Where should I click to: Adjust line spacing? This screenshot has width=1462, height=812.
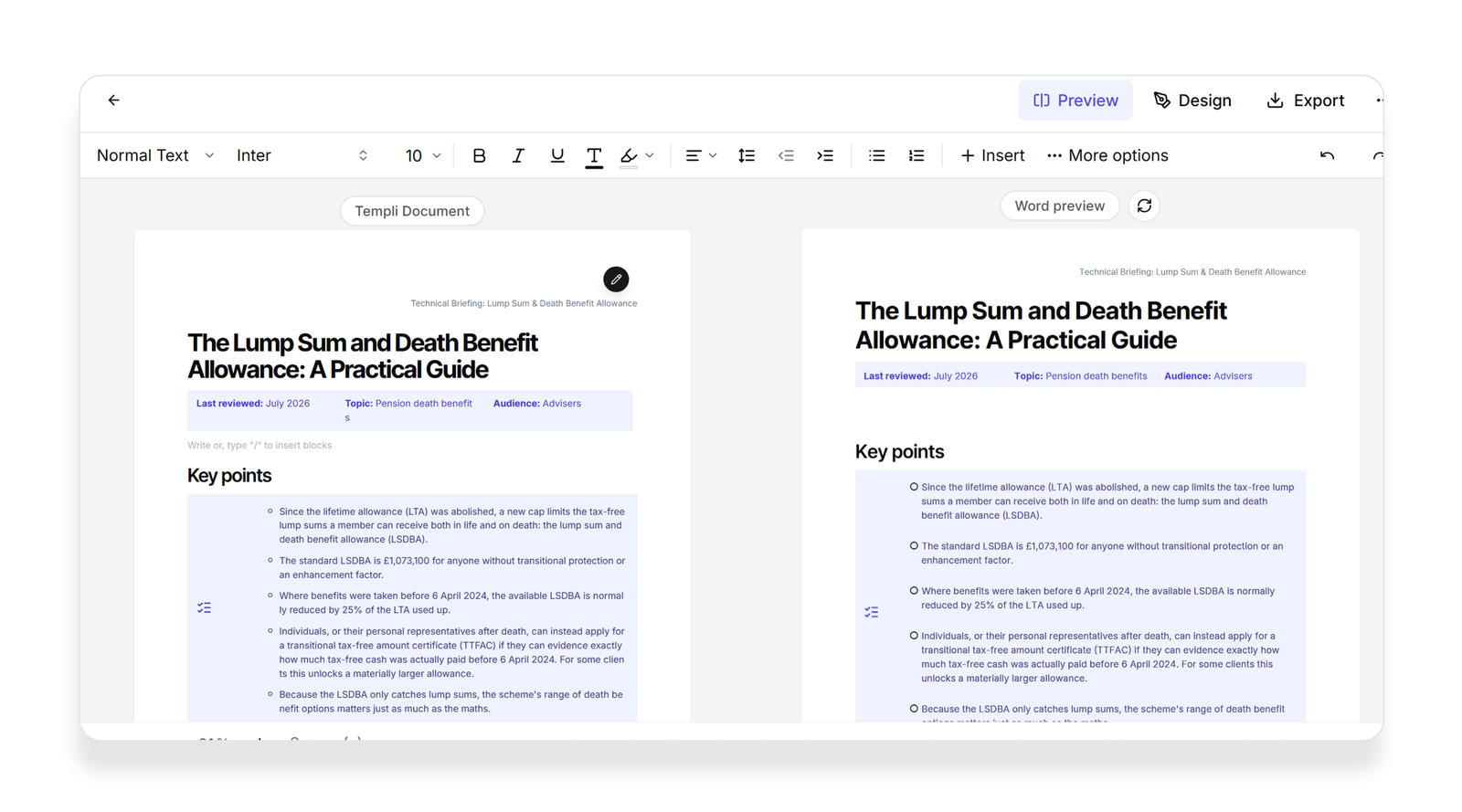point(747,155)
